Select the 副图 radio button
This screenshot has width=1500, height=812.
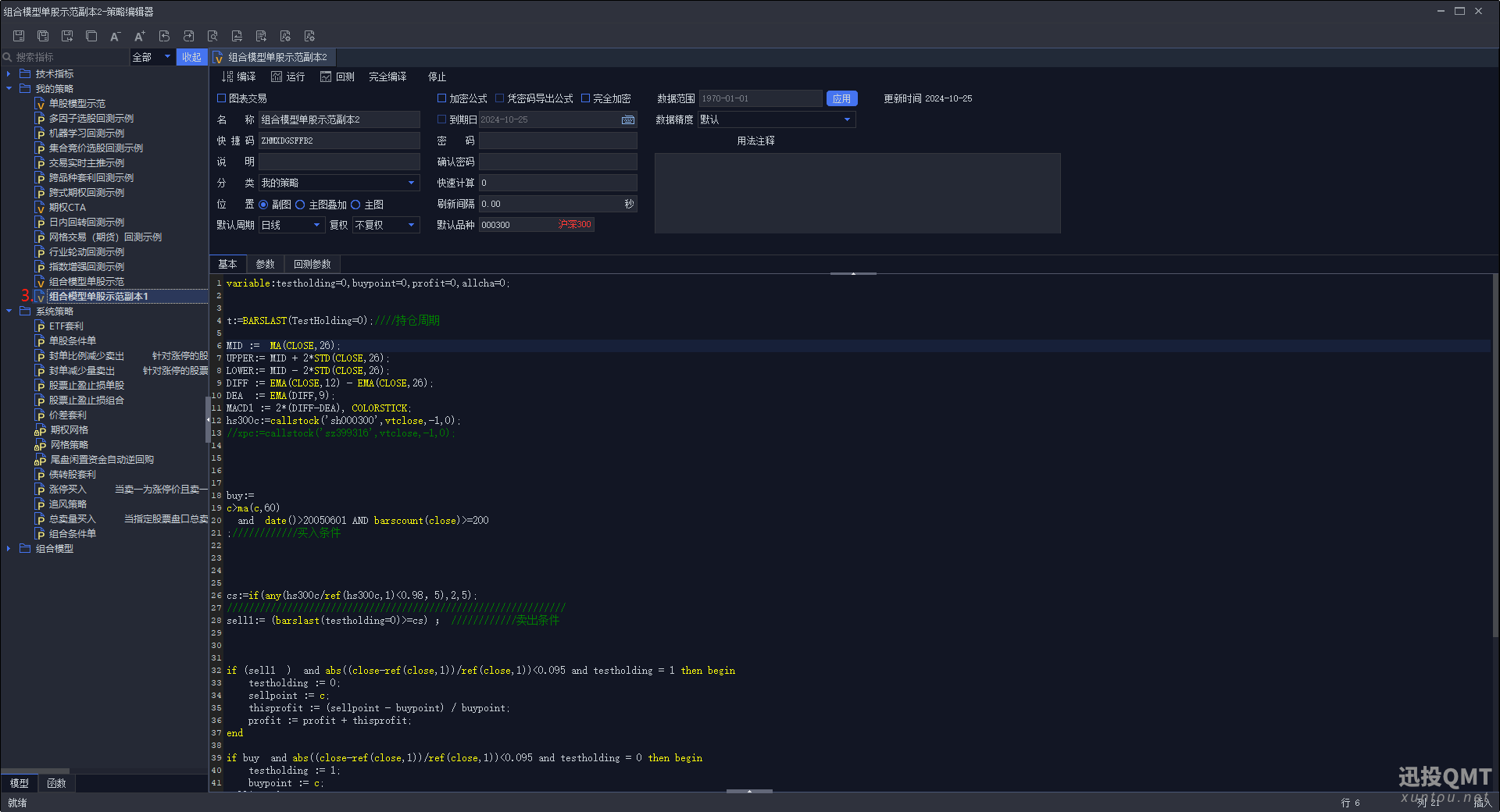(263, 205)
